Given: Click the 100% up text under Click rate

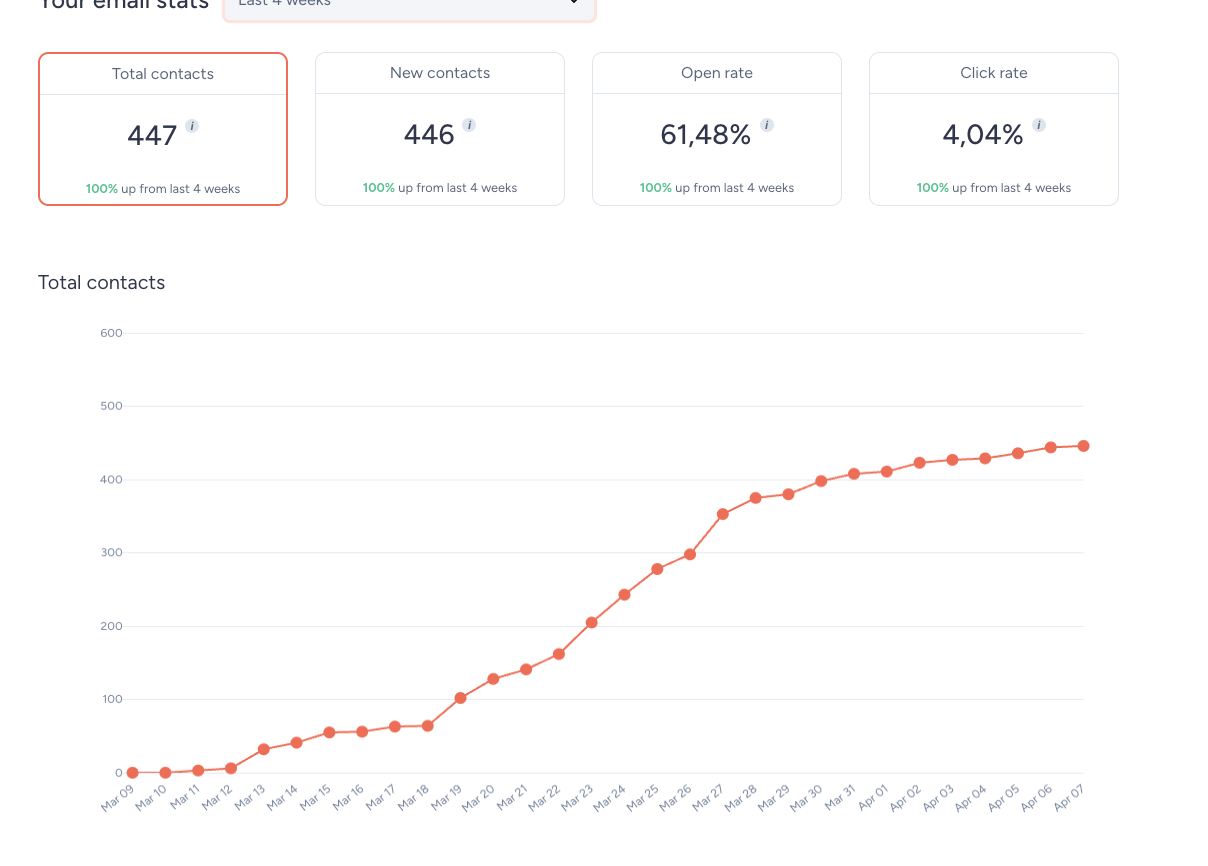Looking at the screenshot, I should click(x=993, y=187).
